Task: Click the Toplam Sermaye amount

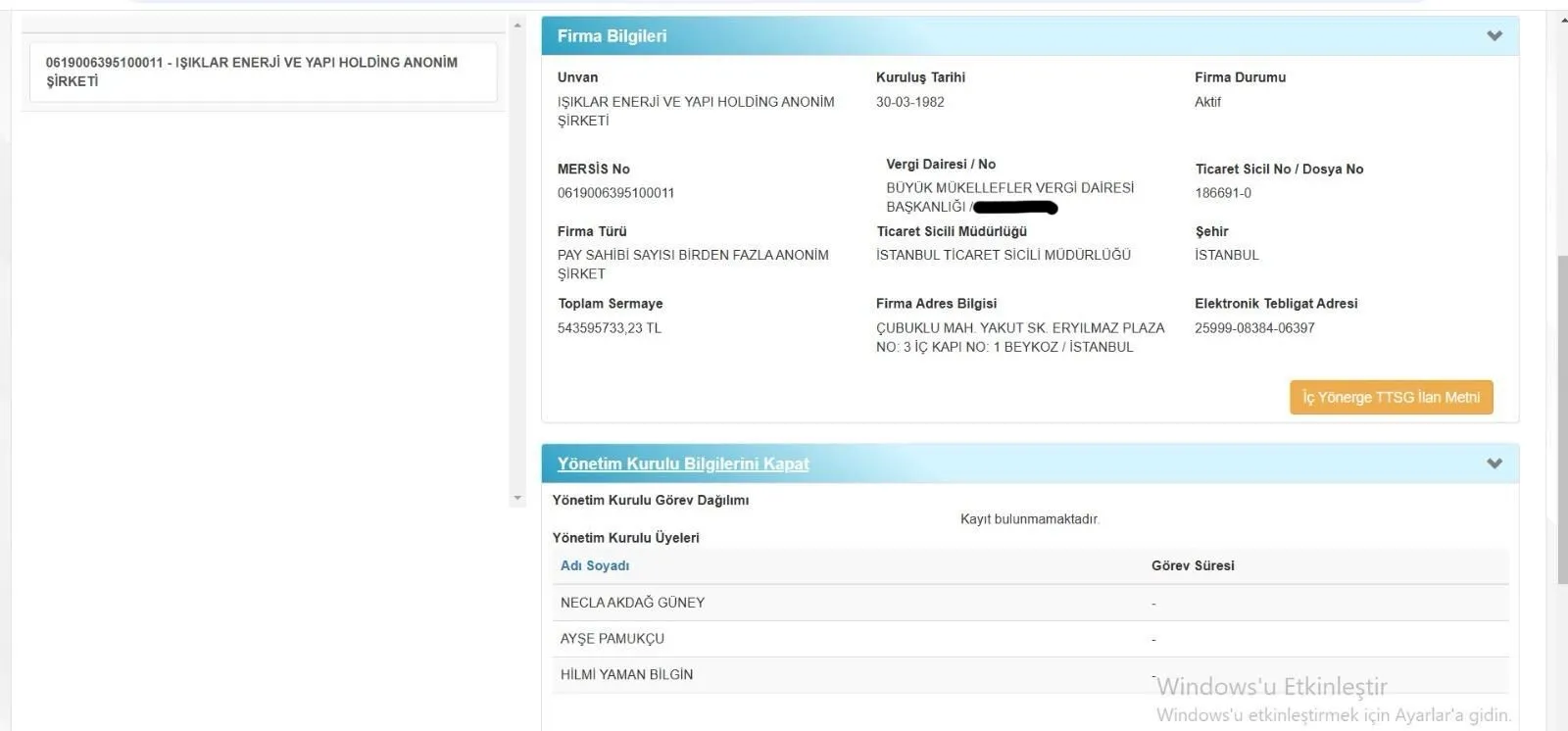Action: (609, 328)
